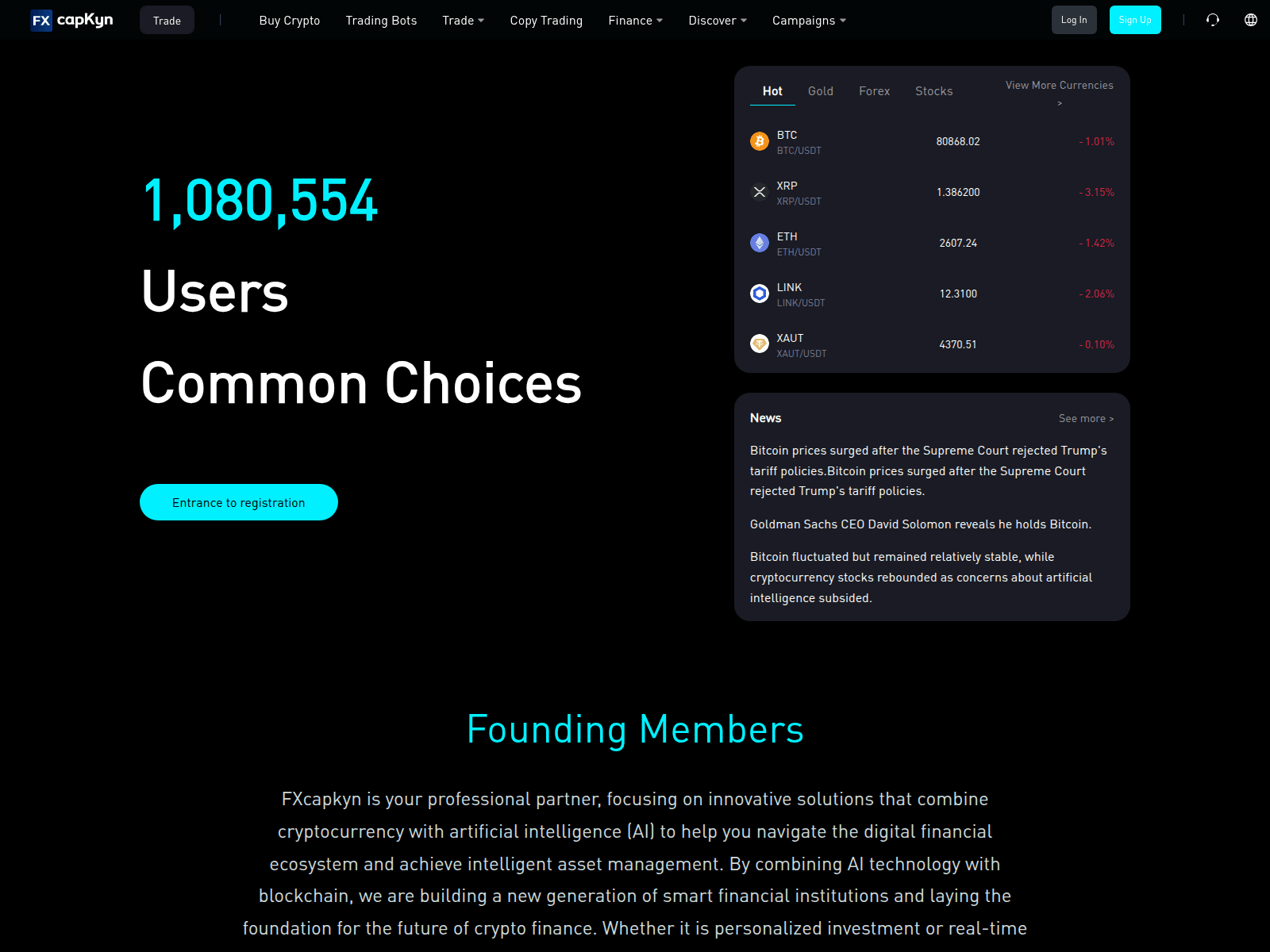Open View More Currencies link
The width and height of the screenshot is (1270, 952).
click(x=1059, y=93)
